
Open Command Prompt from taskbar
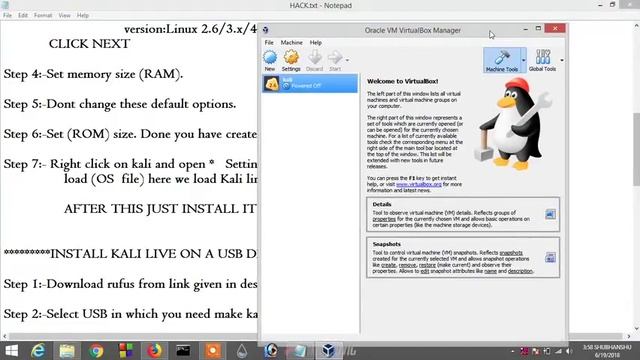(183, 351)
